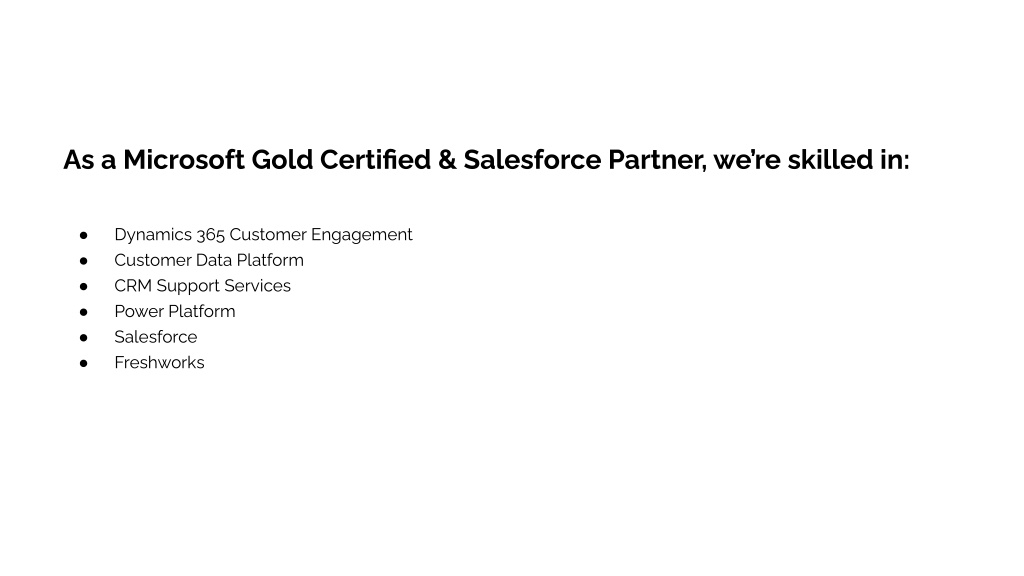Click the ampersand symbol in the heading
Viewport: 1024px width, 576px height.
click(x=447, y=160)
